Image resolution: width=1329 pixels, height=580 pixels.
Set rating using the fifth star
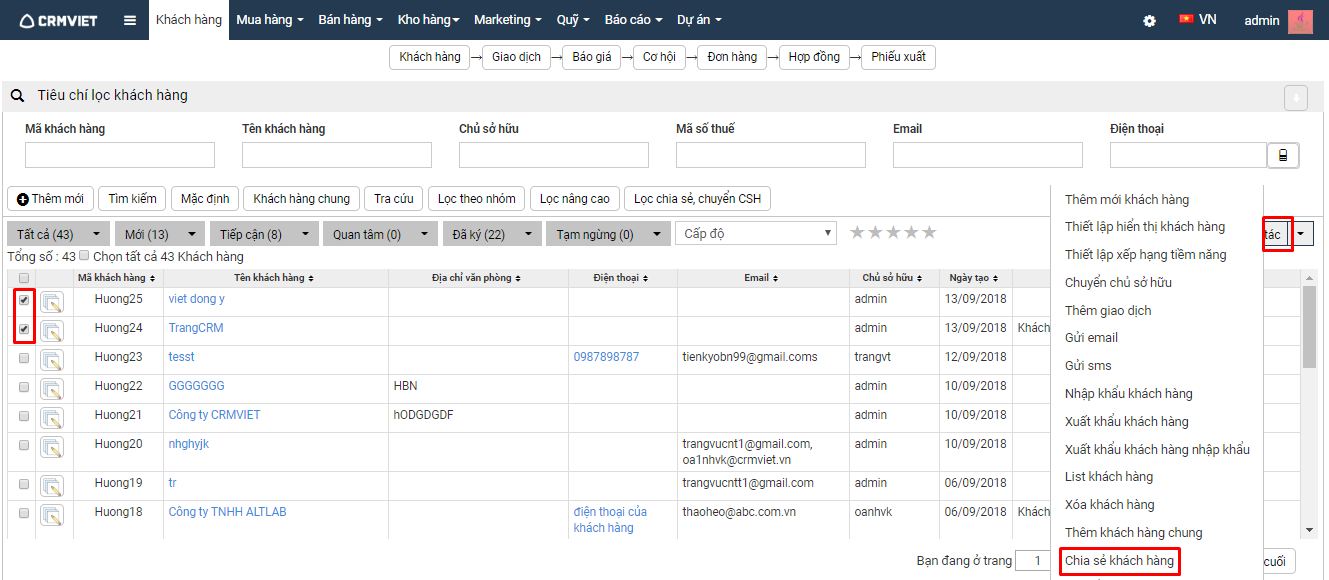[x=929, y=233]
